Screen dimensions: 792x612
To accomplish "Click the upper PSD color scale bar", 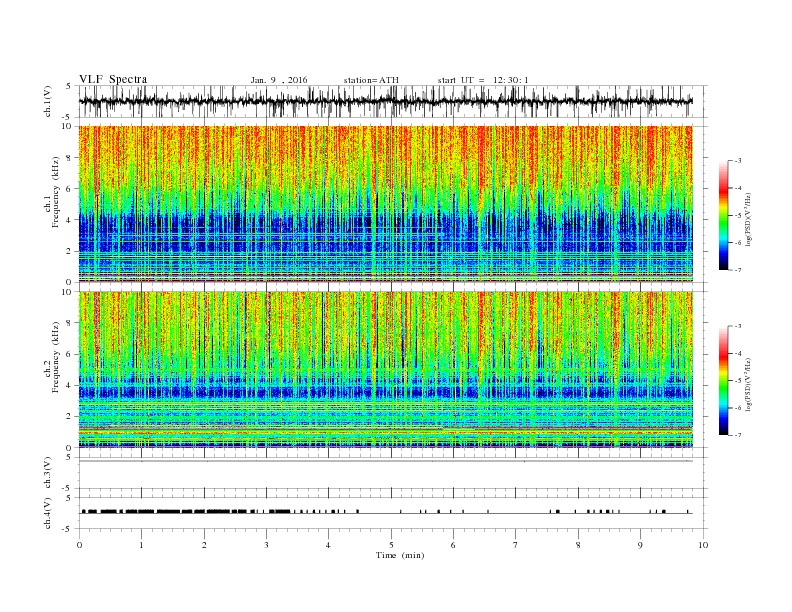I will (x=723, y=215).
